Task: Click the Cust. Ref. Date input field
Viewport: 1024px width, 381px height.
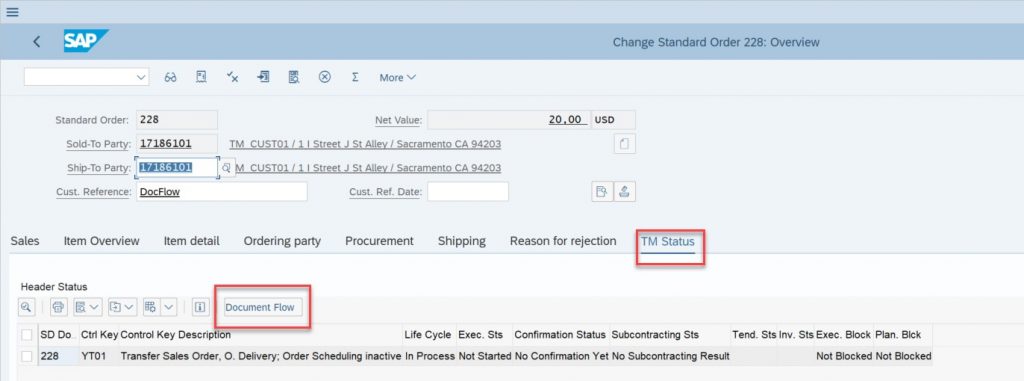Action: (x=468, y=191)
